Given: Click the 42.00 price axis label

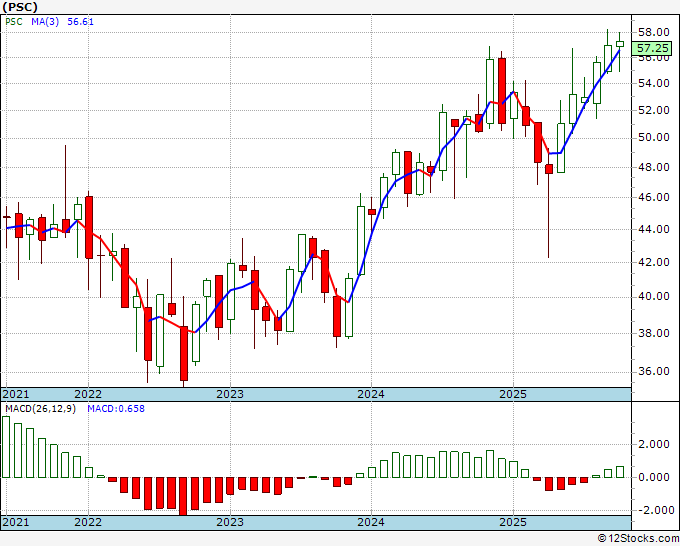Looking at the screenshot, I should tap(653, 262).
